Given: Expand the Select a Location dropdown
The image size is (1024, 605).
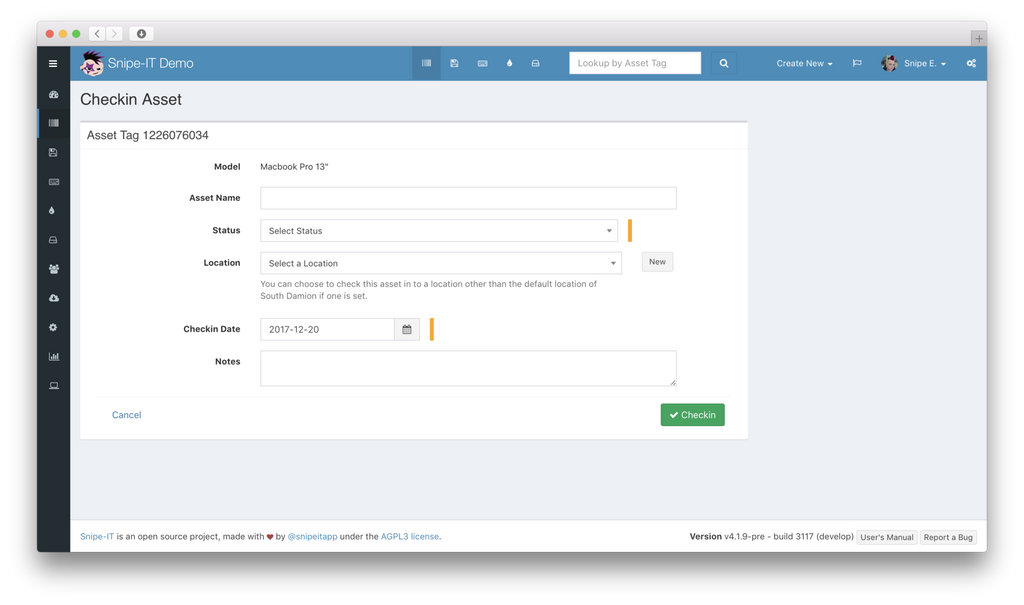Looking at the screenshot, I should pyautogui.click(x=438, y=262).
